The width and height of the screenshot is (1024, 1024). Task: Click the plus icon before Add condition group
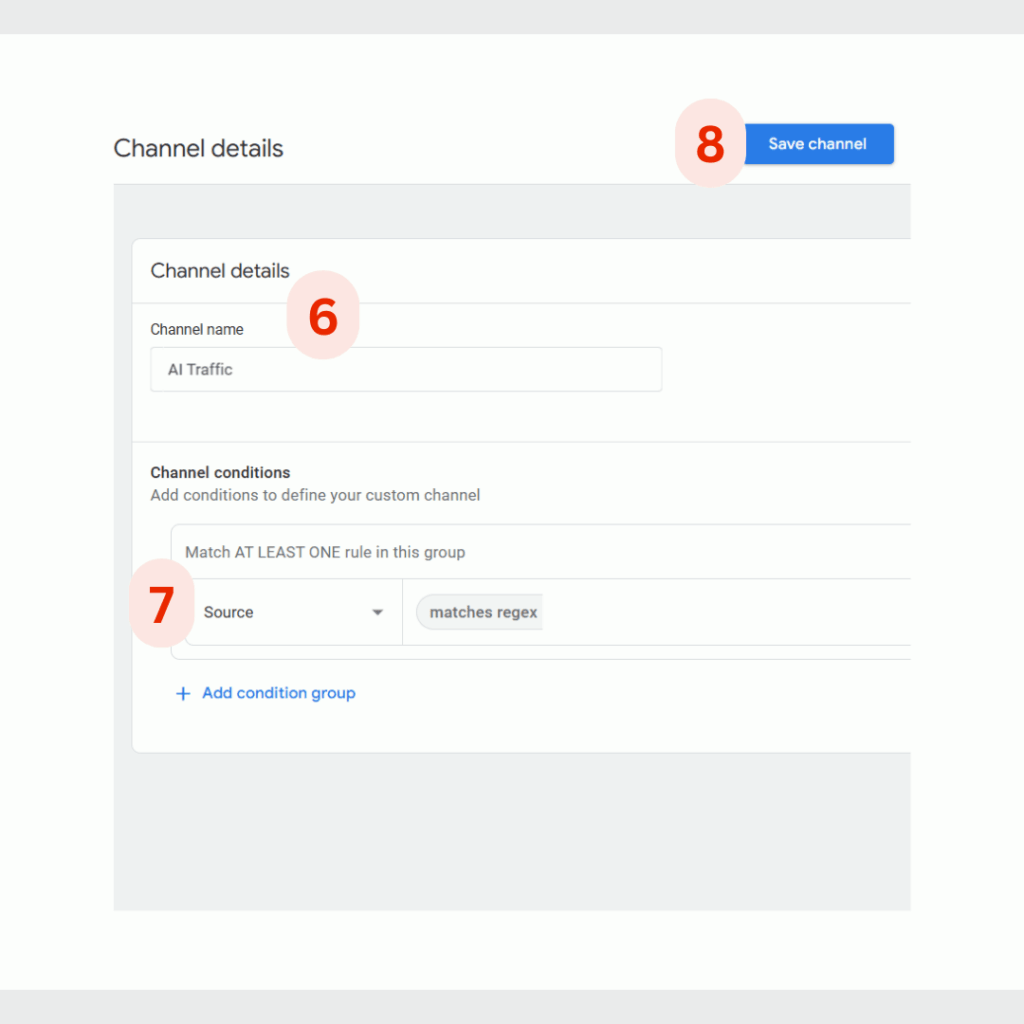(184, 694)
